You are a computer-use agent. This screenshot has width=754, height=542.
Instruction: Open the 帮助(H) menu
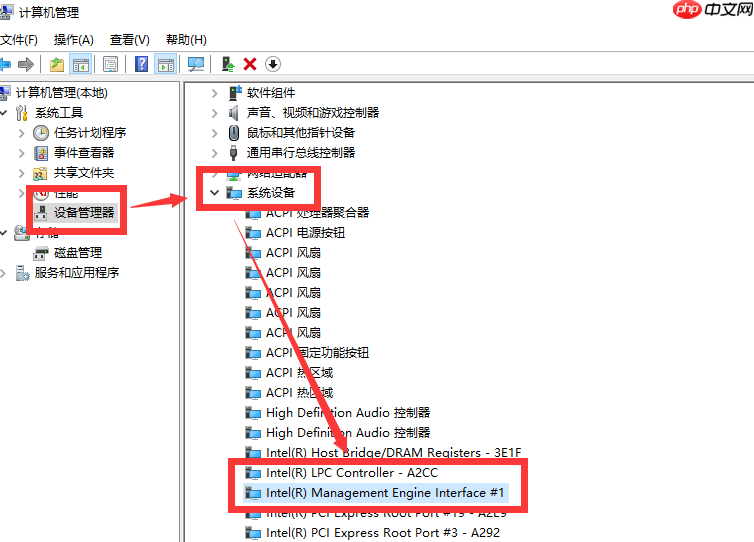coord(186,39)
